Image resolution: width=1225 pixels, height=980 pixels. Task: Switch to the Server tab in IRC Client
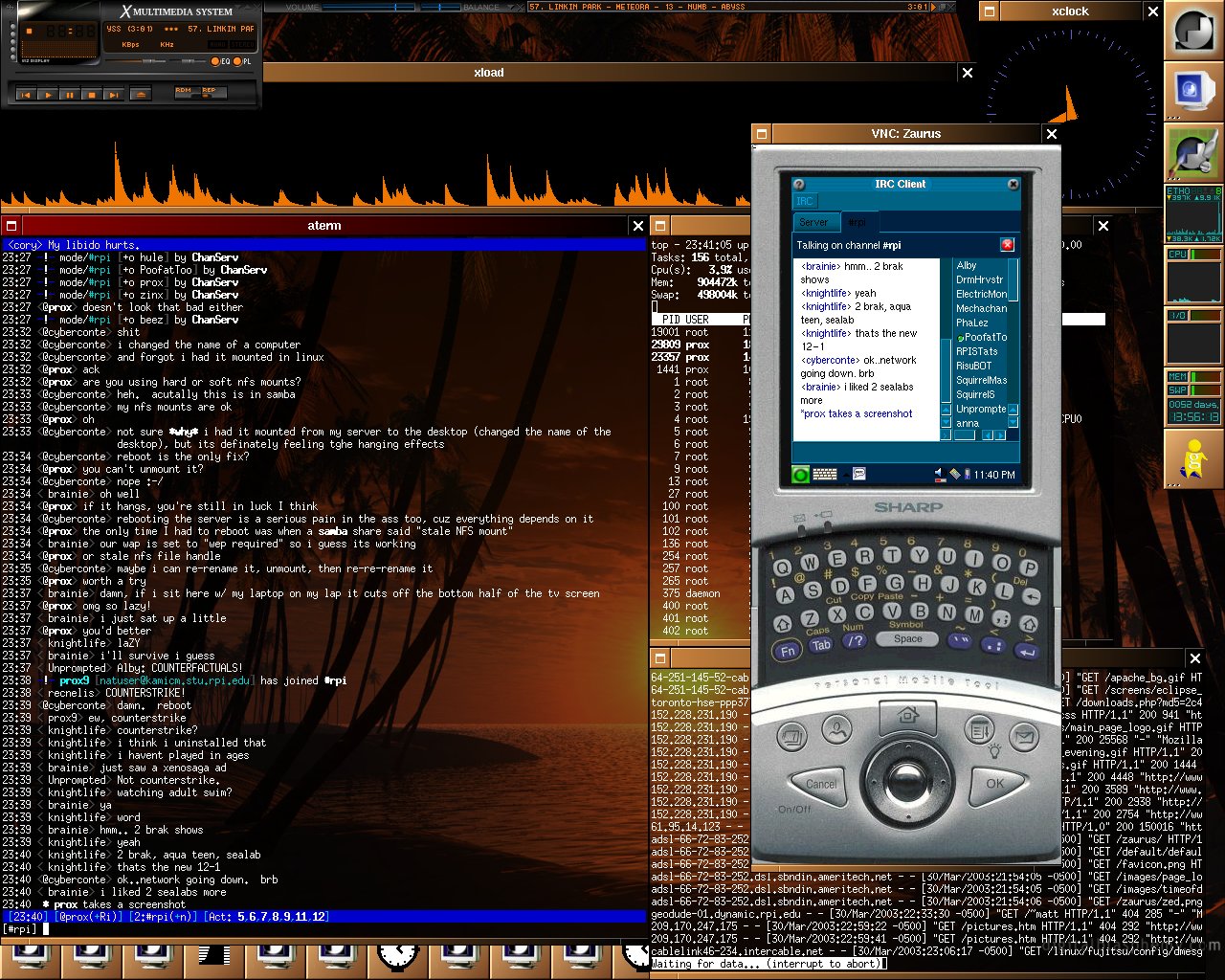815,222
